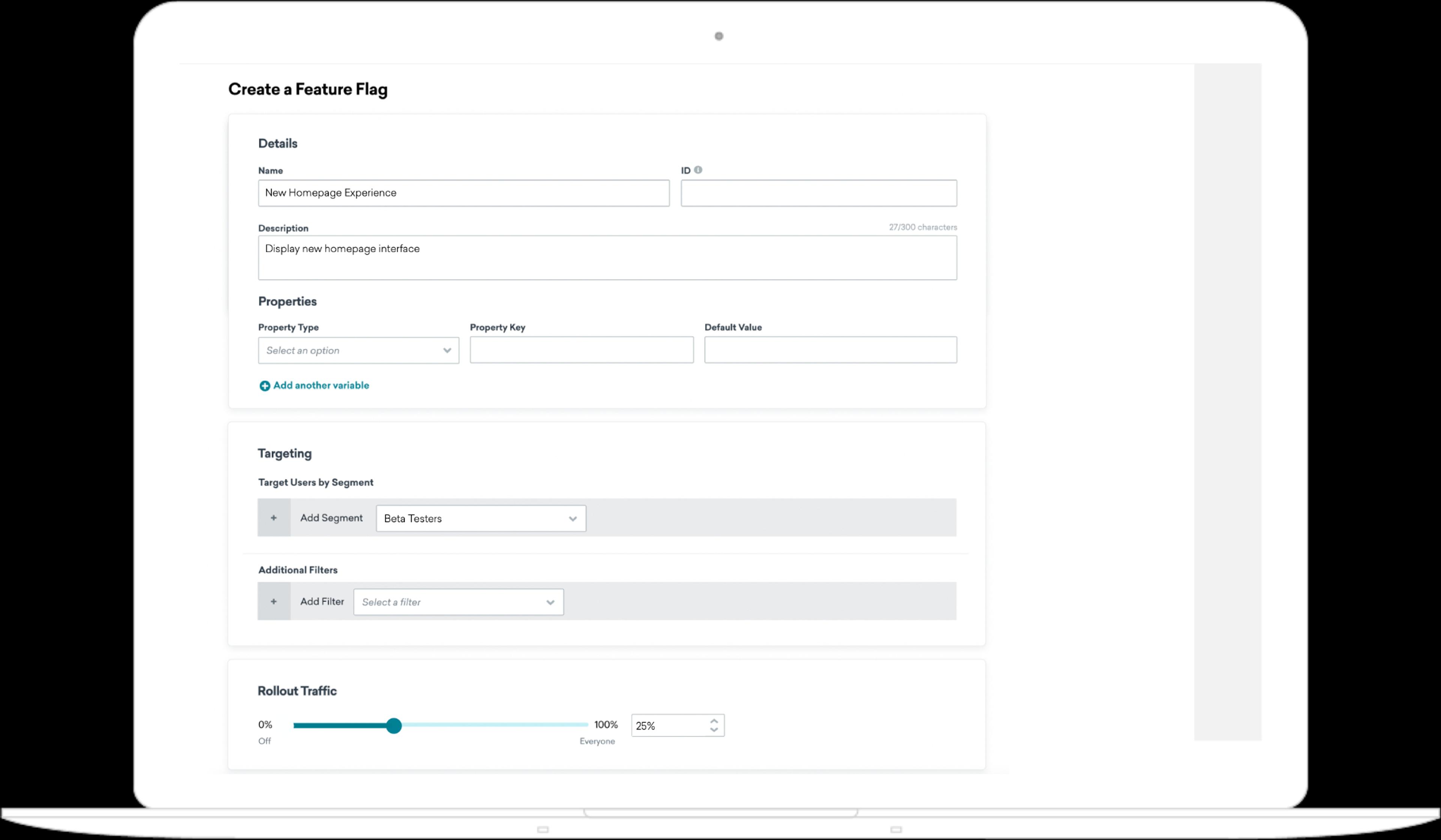Open the Select a filter dropdown
This screenshot has height=840, width=1441.
458,601
